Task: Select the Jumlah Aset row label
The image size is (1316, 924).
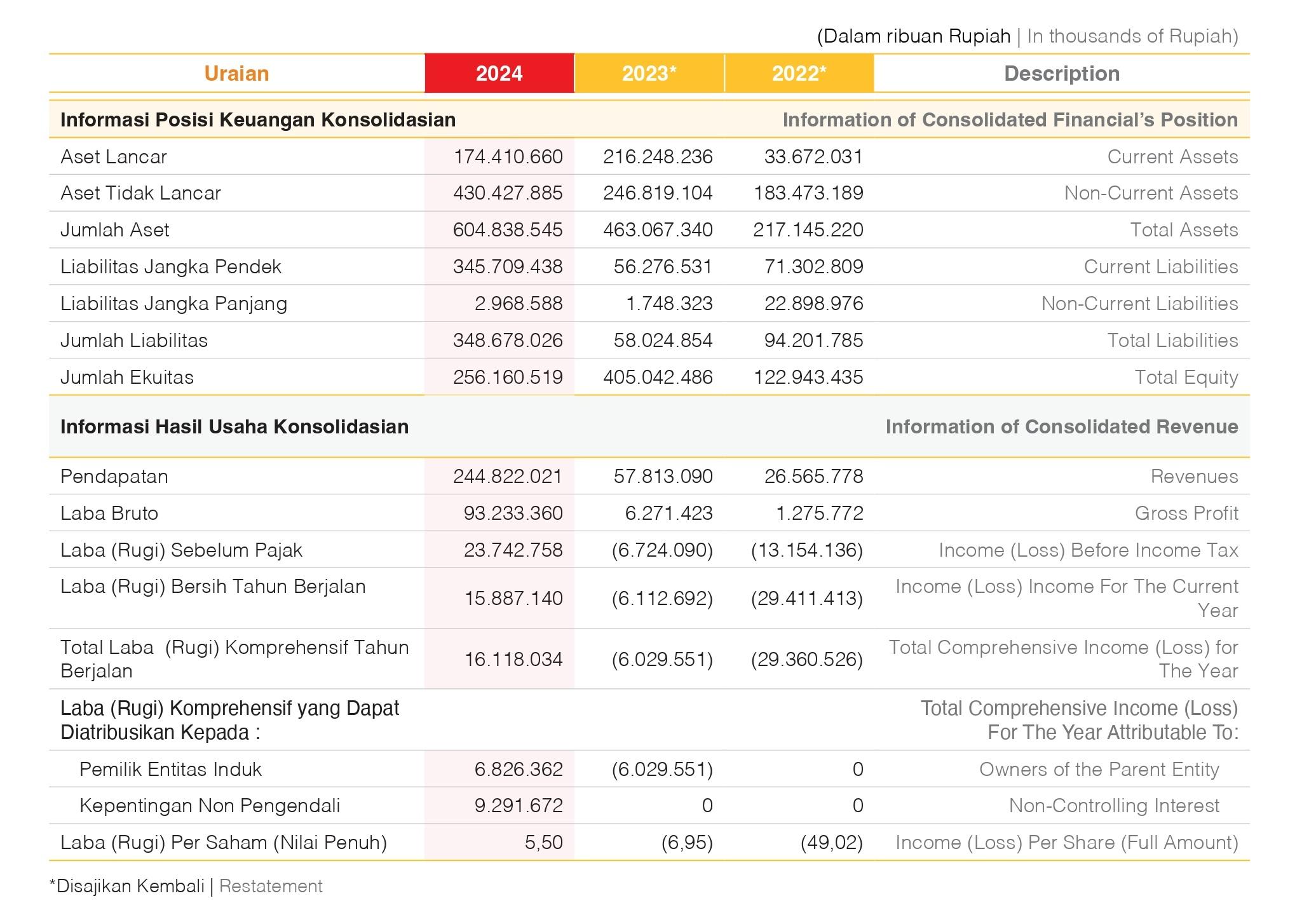Action: click(115, 230)
